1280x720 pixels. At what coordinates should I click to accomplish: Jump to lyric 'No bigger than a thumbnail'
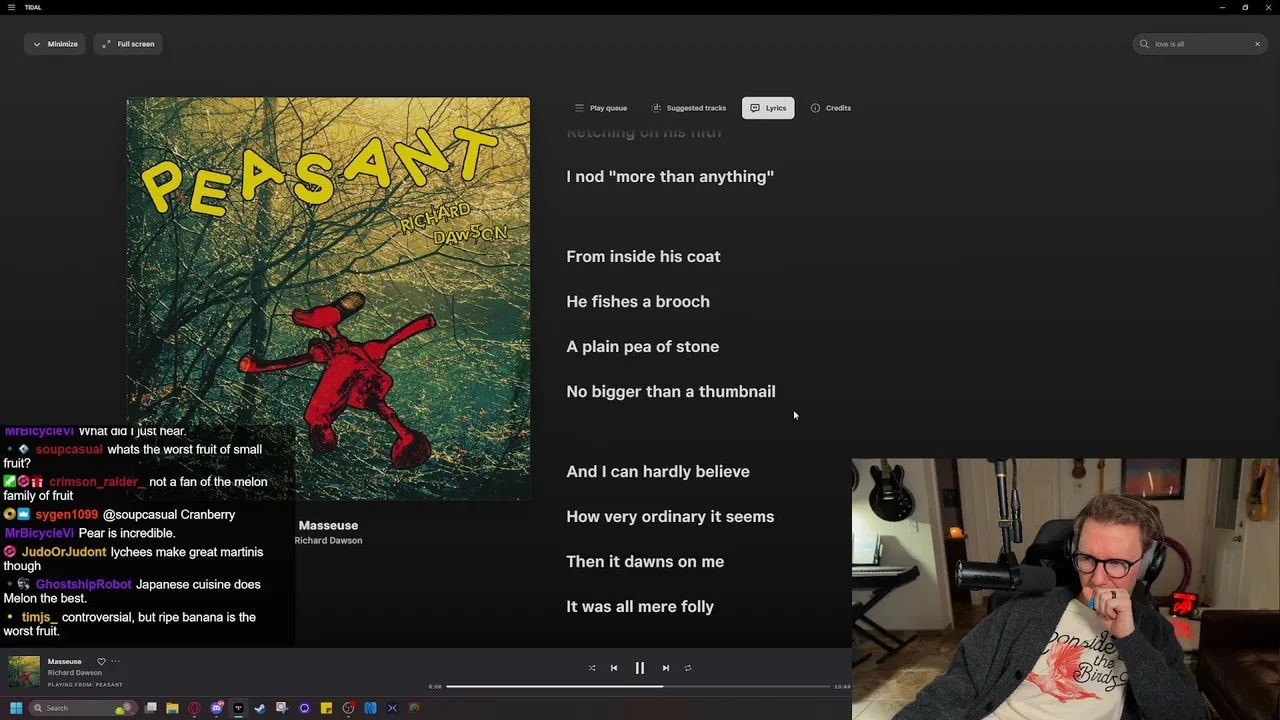671,392
